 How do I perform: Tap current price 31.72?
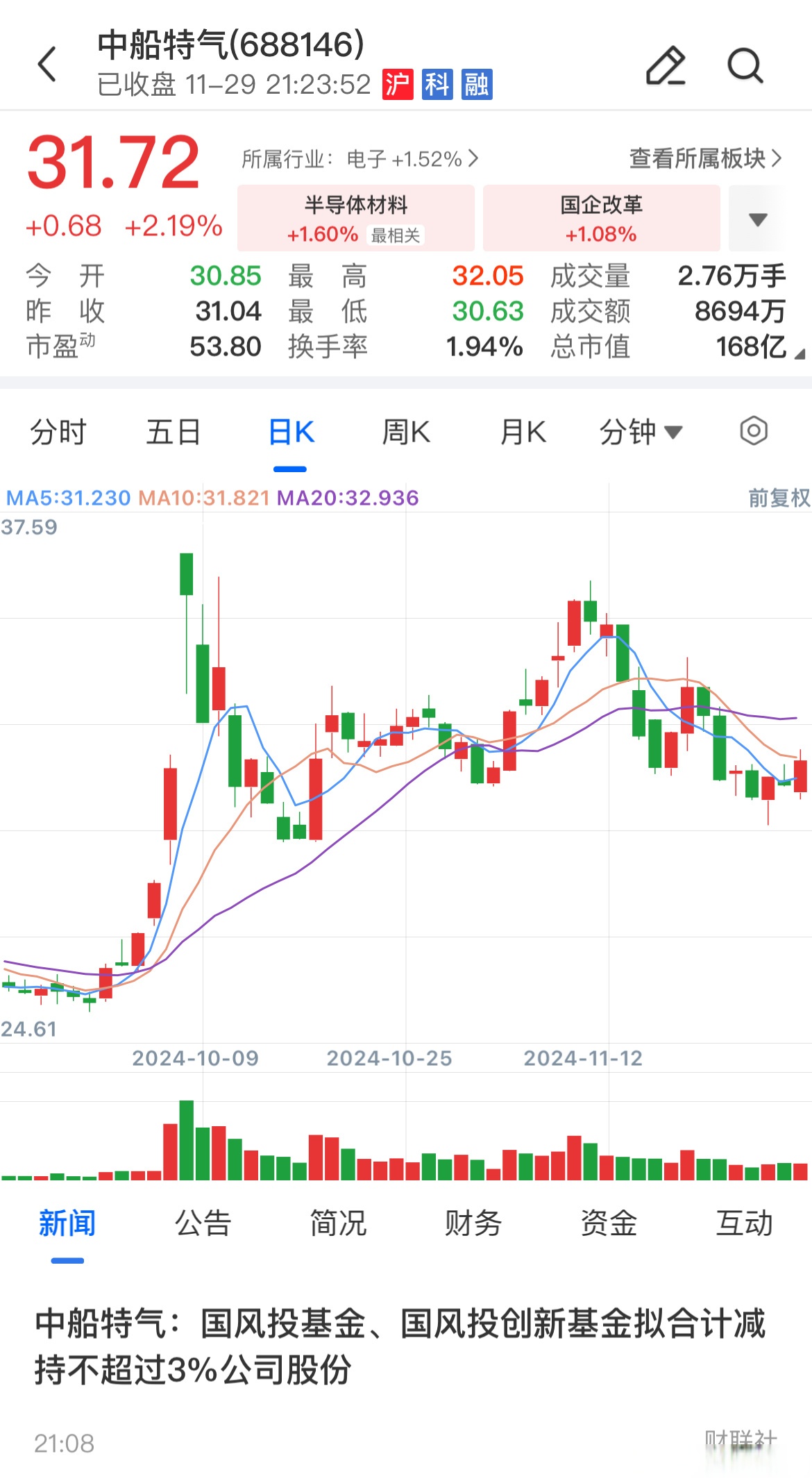[x=114, y=162]
